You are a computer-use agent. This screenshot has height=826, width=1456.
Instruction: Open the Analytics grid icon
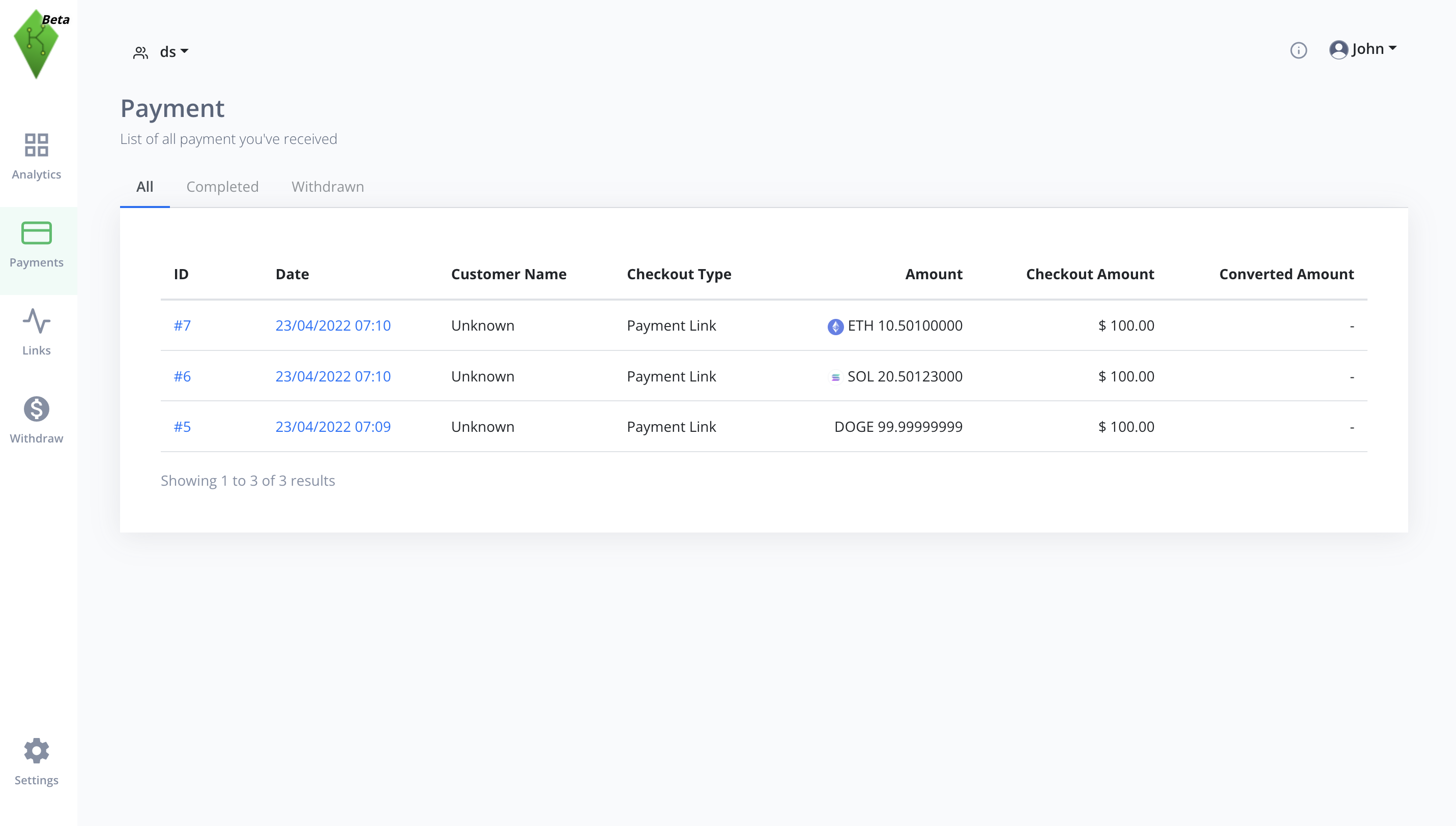click(x=36, y=144)
